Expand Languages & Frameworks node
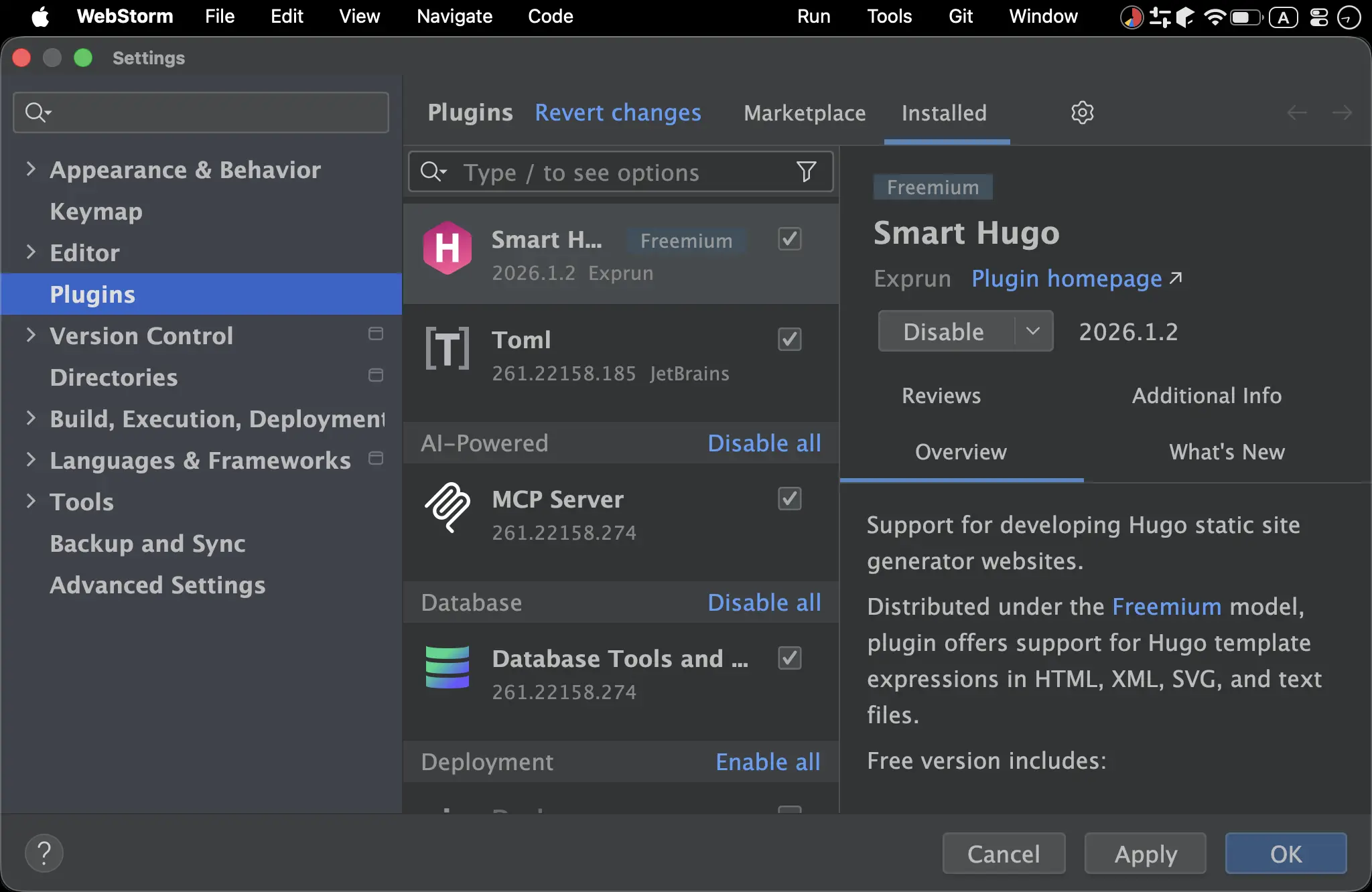 31,459
